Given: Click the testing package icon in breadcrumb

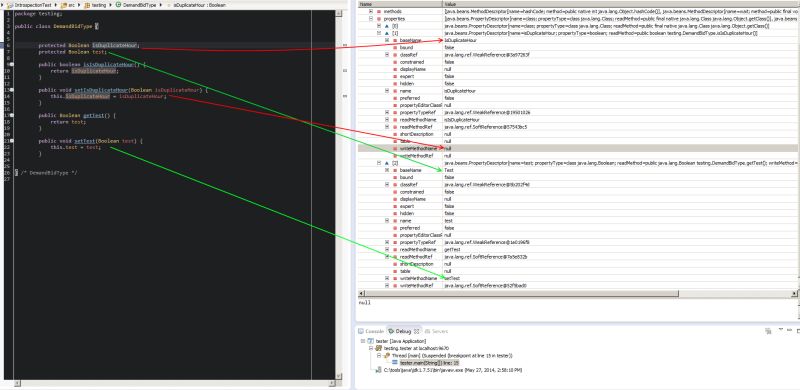Looking at the screenshot, I should click(87, 5).
